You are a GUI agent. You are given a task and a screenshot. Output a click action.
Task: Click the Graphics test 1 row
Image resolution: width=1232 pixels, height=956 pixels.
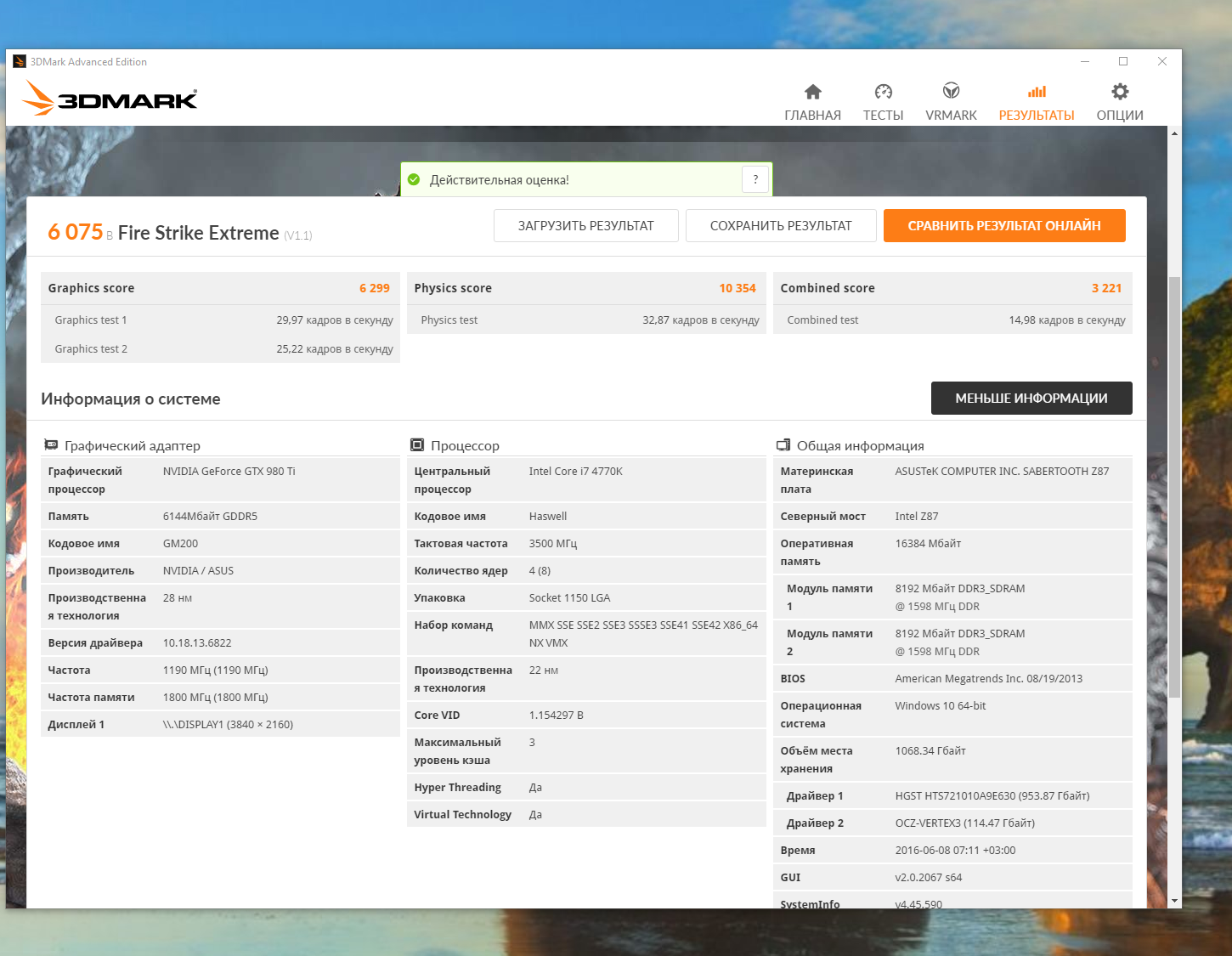(220, 320)
